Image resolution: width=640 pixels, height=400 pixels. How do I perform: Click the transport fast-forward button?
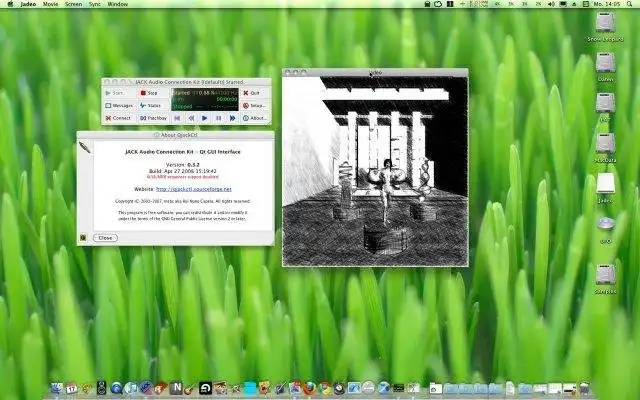pos(232,118)
